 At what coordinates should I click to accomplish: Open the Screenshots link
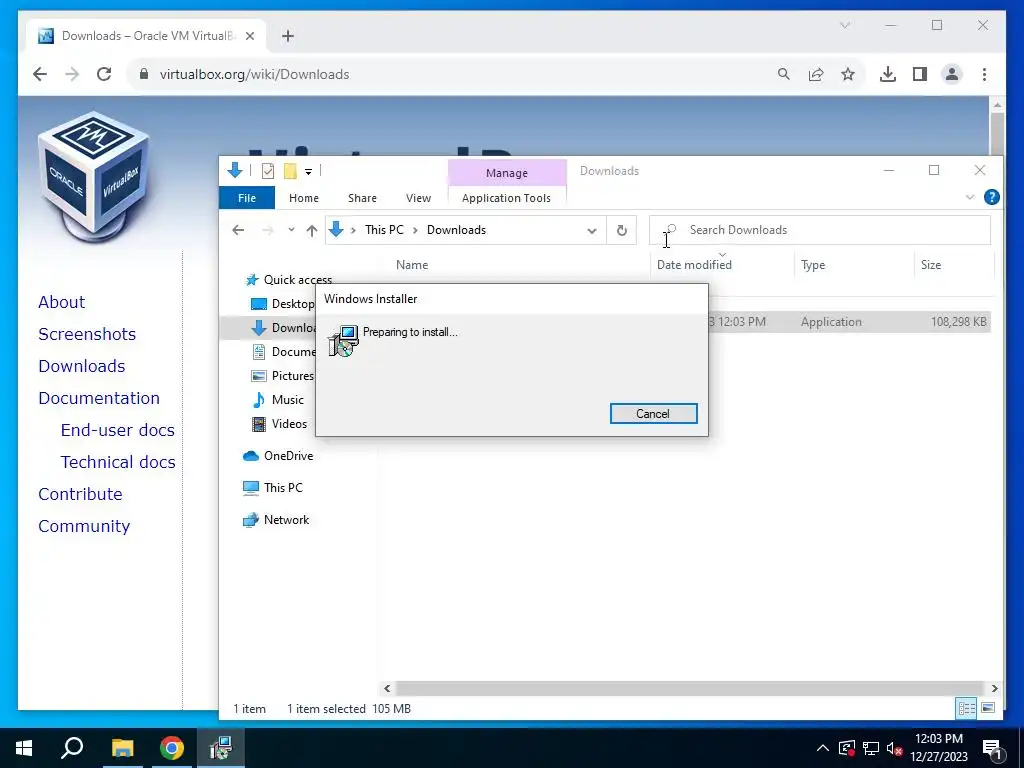[x=87, y=334]
